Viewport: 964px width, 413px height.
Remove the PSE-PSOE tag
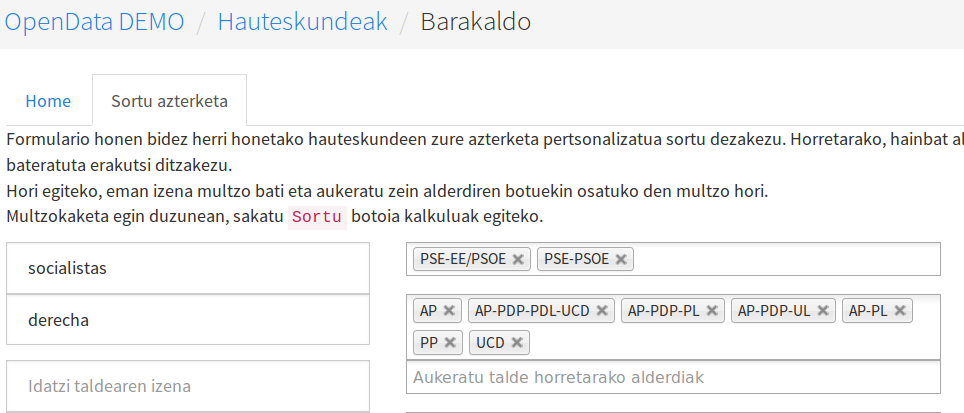click(x=621, y=259)
